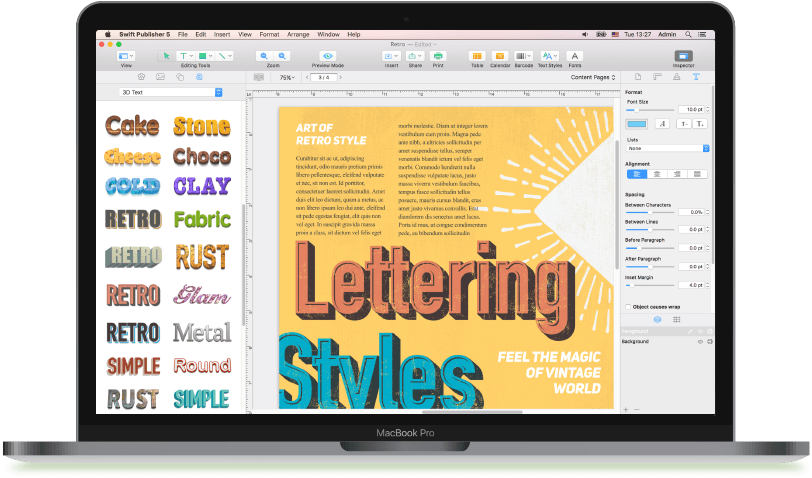
Task: Select the Layers globe view button
Action: (658, 320)
